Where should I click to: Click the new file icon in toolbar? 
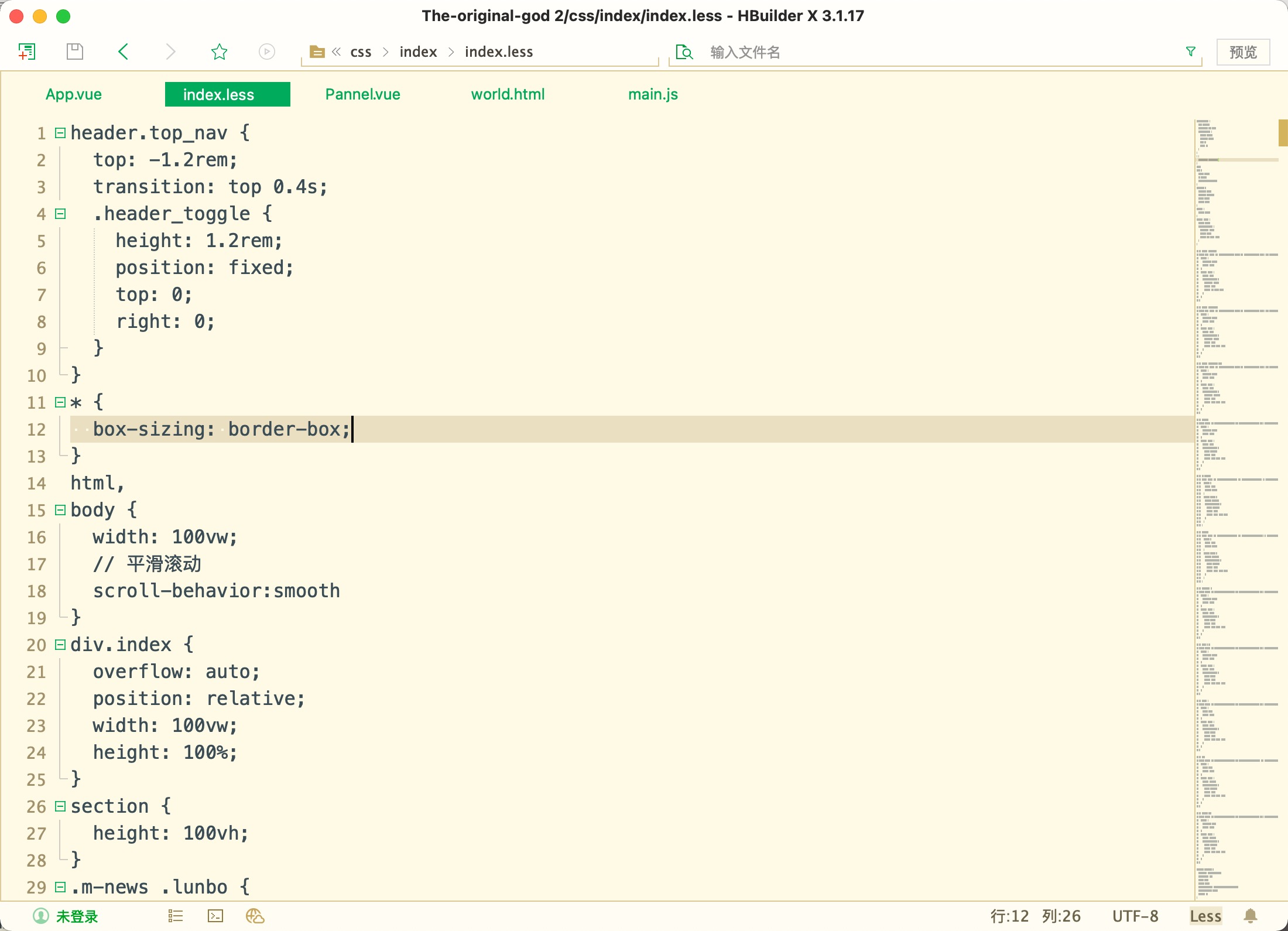click(x=27, y=52)
